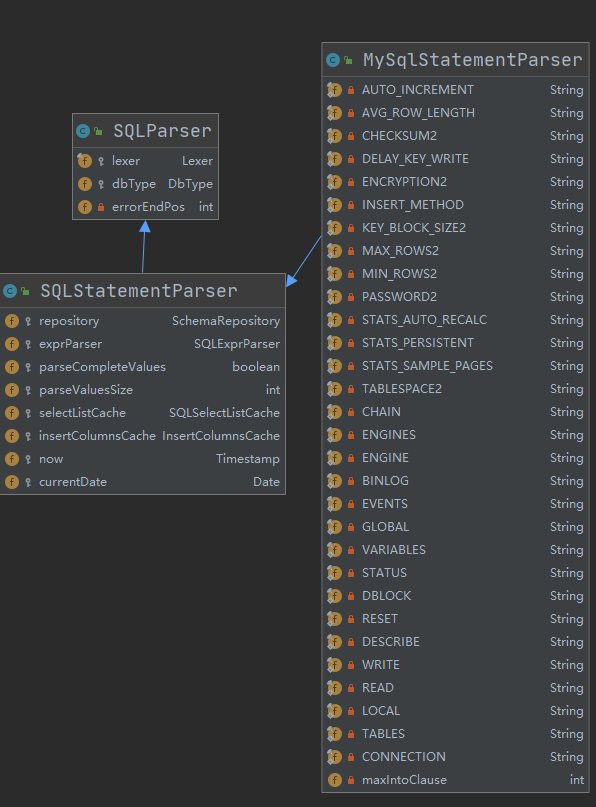Image resolution: width=596 pixels, height=807 pixels.
Task: Click the lock icon next to CONNECTION
Action: [351, 757]
